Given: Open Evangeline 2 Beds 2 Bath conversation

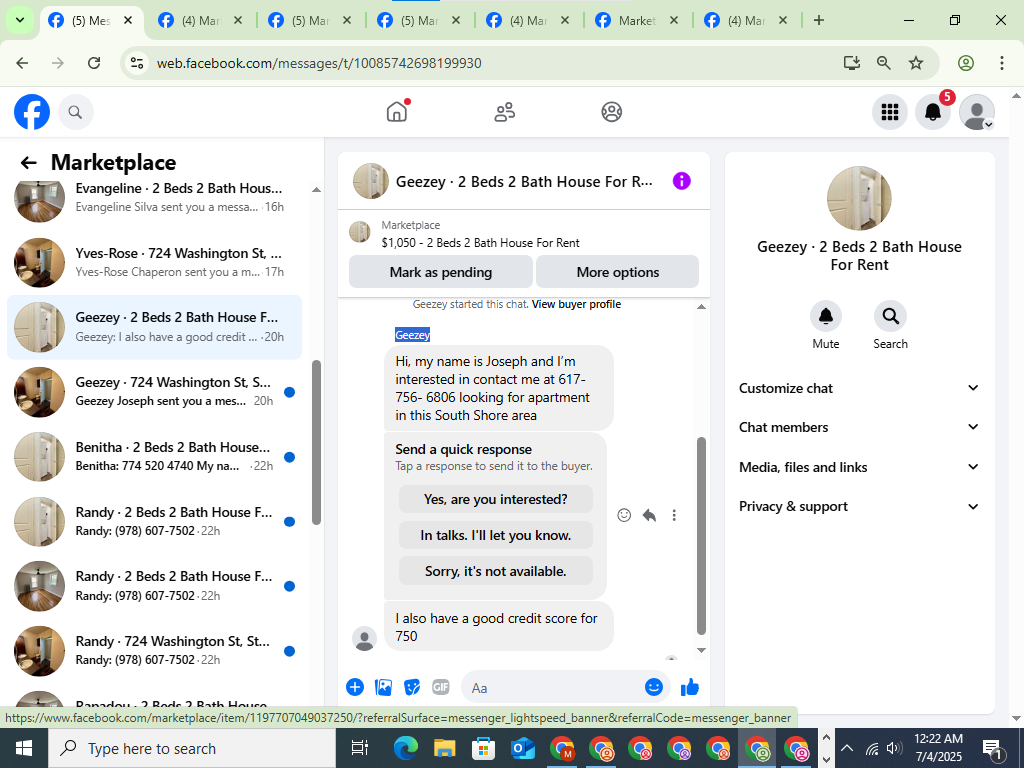Looking at the screenshot, I should [155, 197].
